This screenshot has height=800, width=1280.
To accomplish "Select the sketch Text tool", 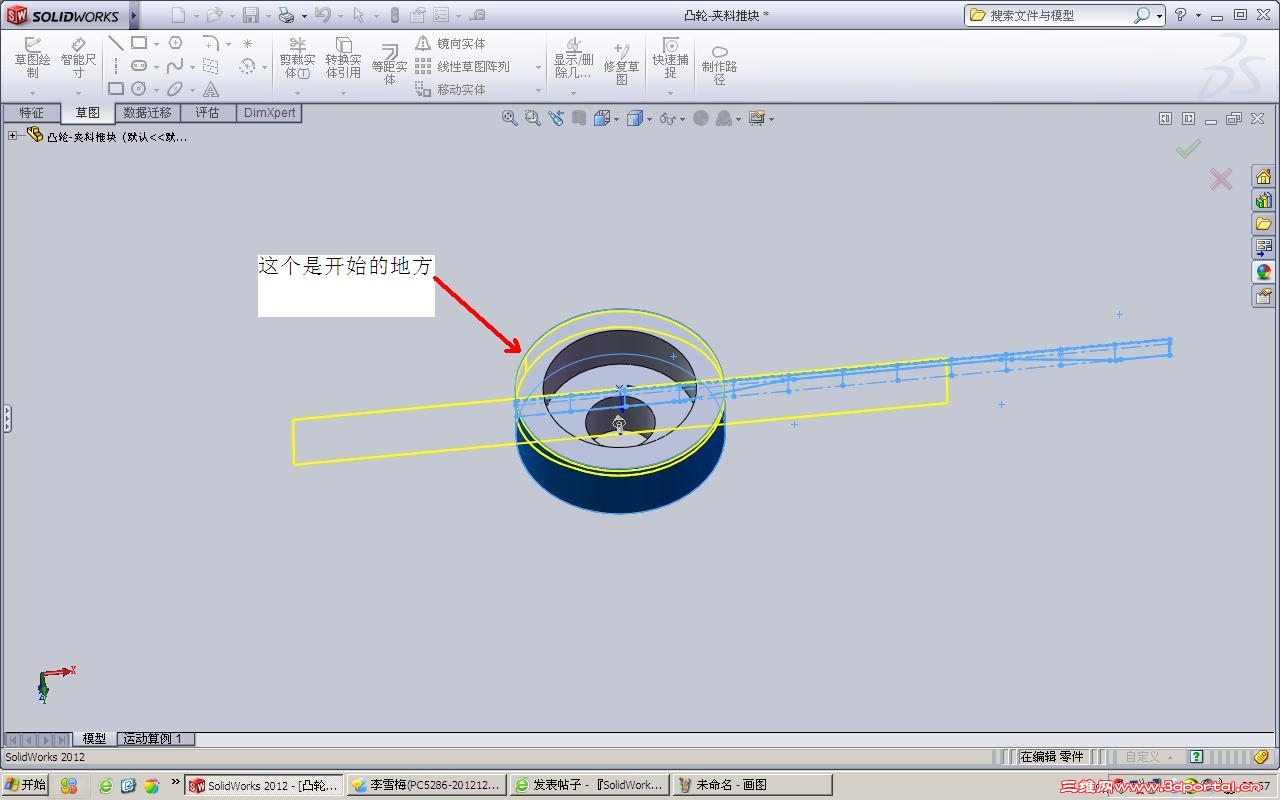I will pyautogui.click(x=210, y=89).
